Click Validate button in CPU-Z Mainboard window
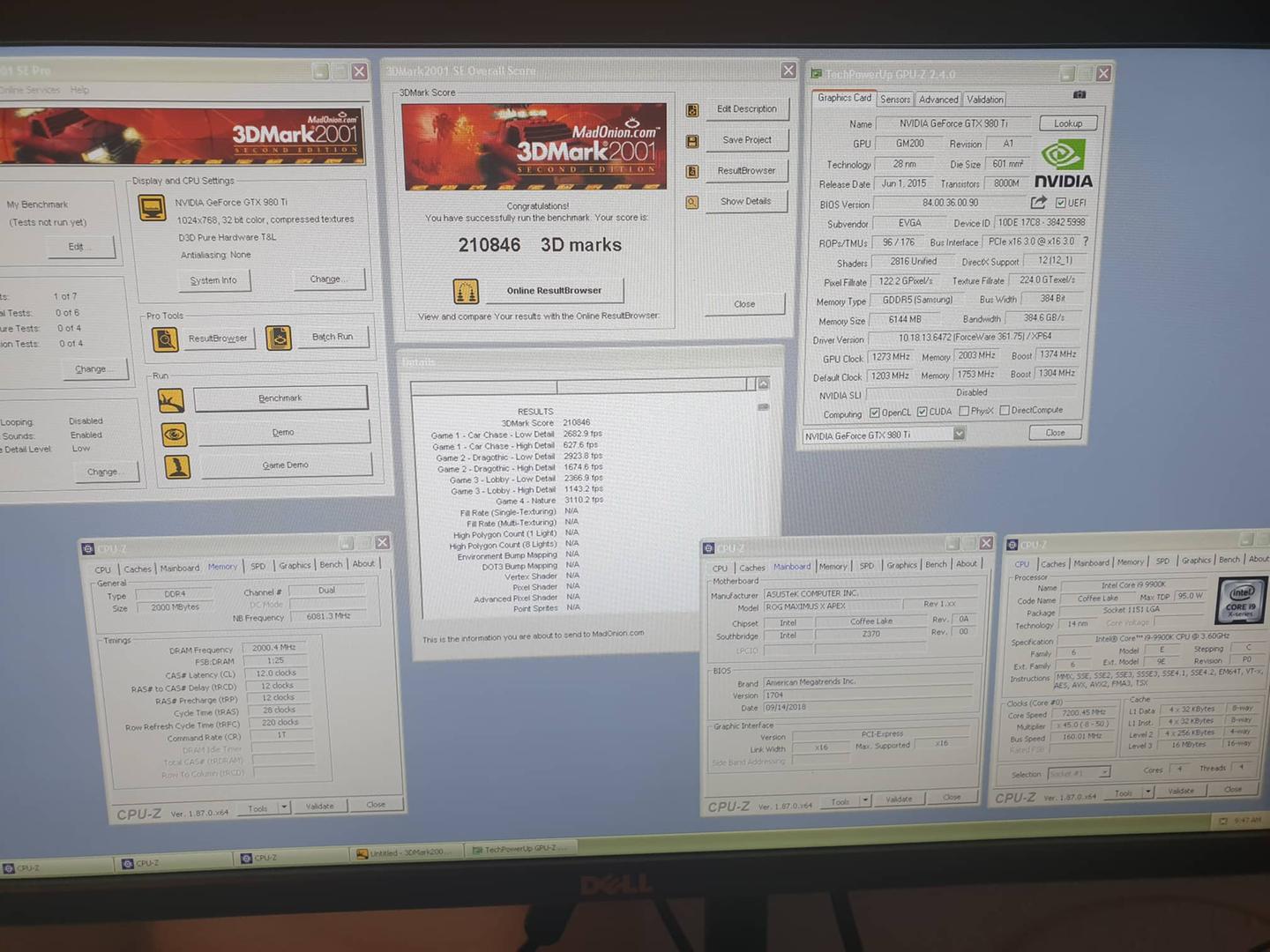The width and height of the screenshot is (1270, 952). 899,800
